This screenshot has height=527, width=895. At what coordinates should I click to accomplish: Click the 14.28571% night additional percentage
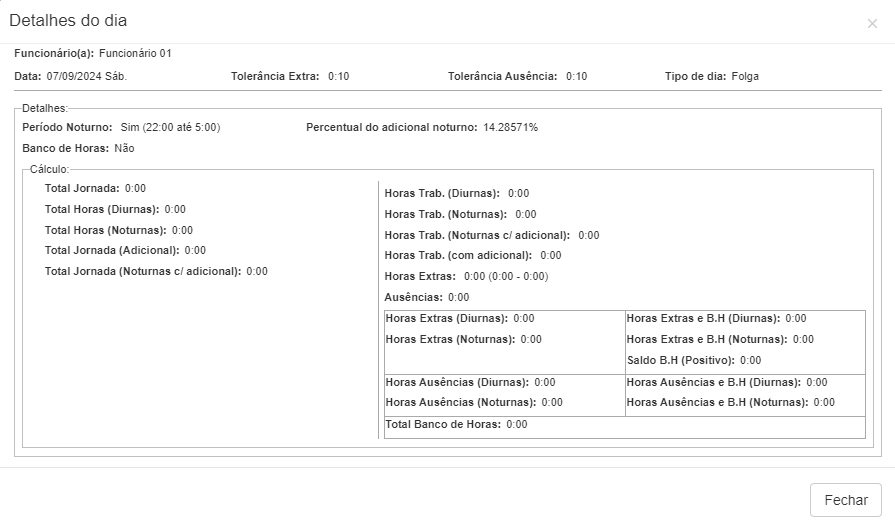[x=510, y=128]
